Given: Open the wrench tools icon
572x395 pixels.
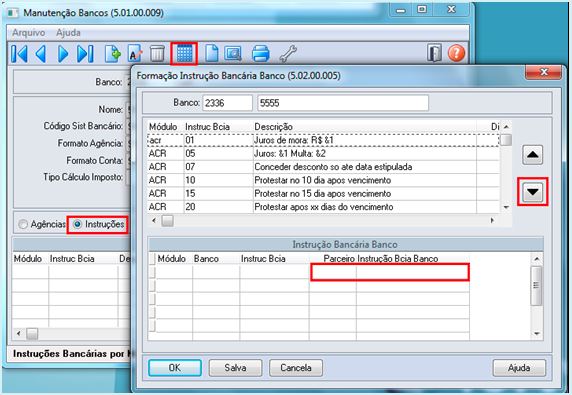Looking at the screenshot, I should (x=288, y=54).
